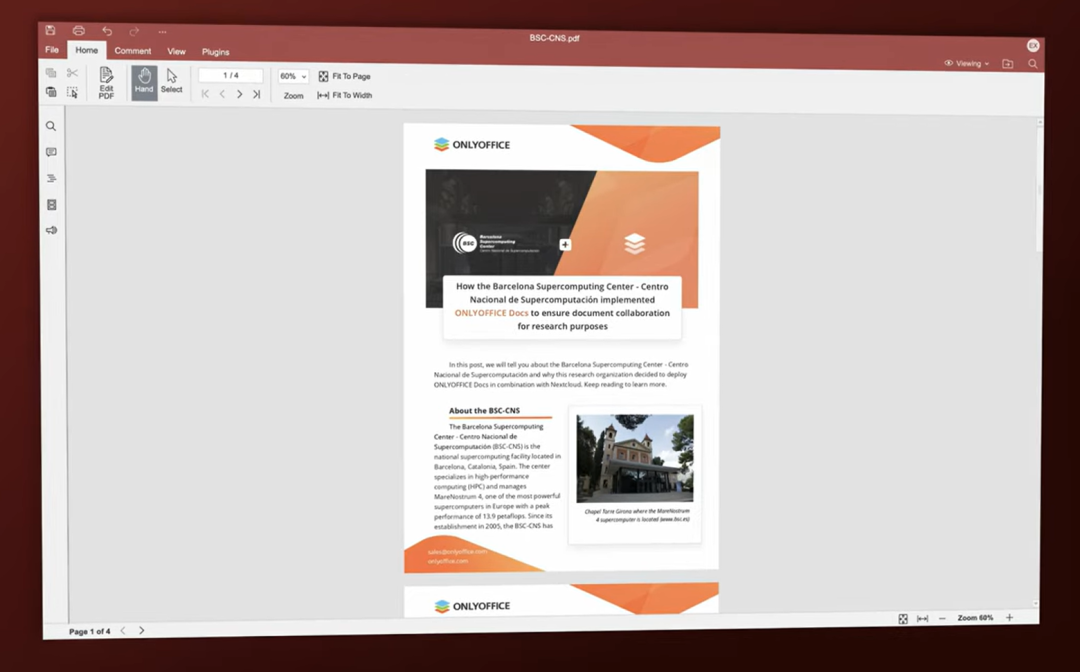Click the Barcelona Supercomputing Center banner logo

[496, 244]
